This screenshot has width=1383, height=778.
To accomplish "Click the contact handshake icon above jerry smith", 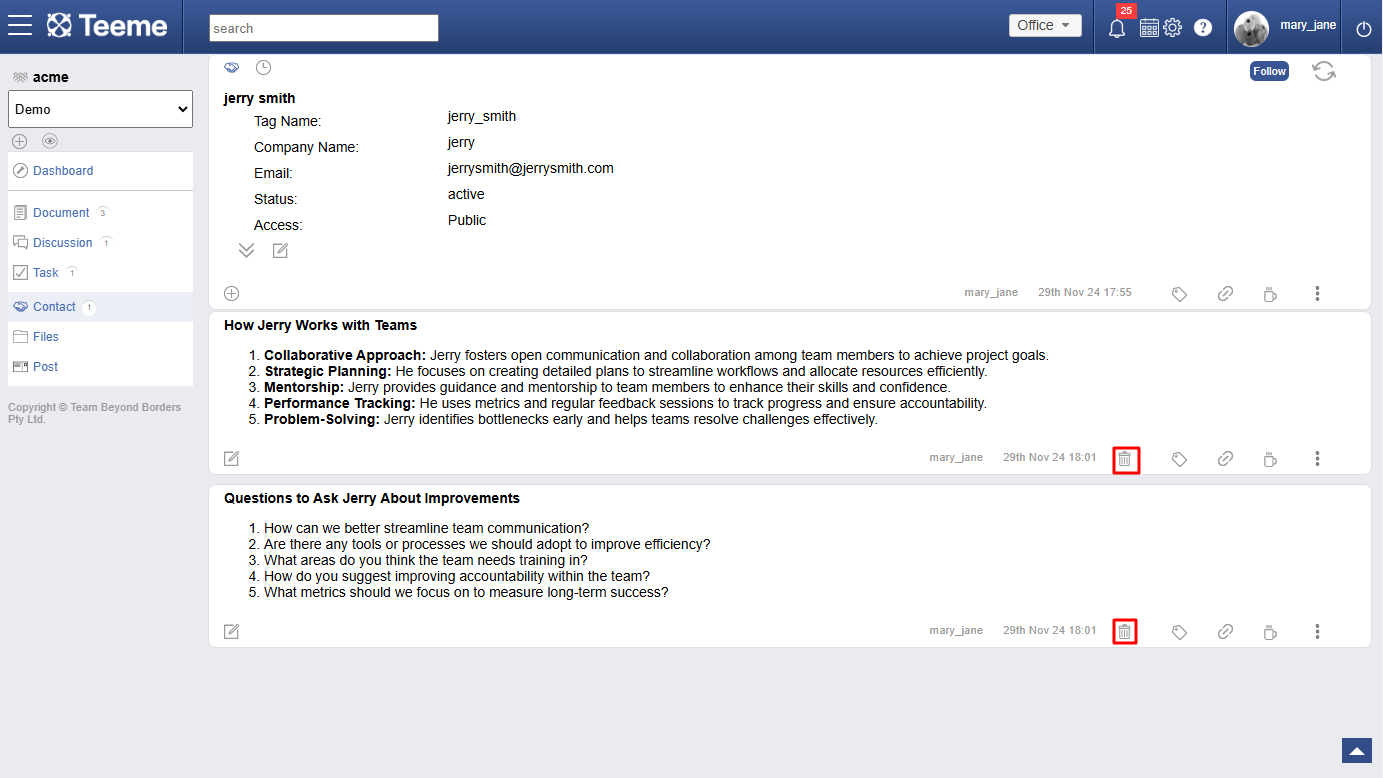I will (x=231, y=67).
